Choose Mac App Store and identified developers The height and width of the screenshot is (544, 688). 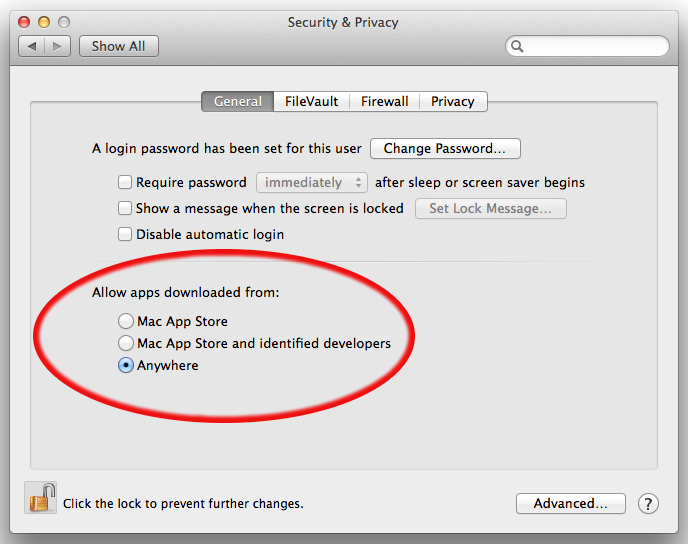[126, 343]
